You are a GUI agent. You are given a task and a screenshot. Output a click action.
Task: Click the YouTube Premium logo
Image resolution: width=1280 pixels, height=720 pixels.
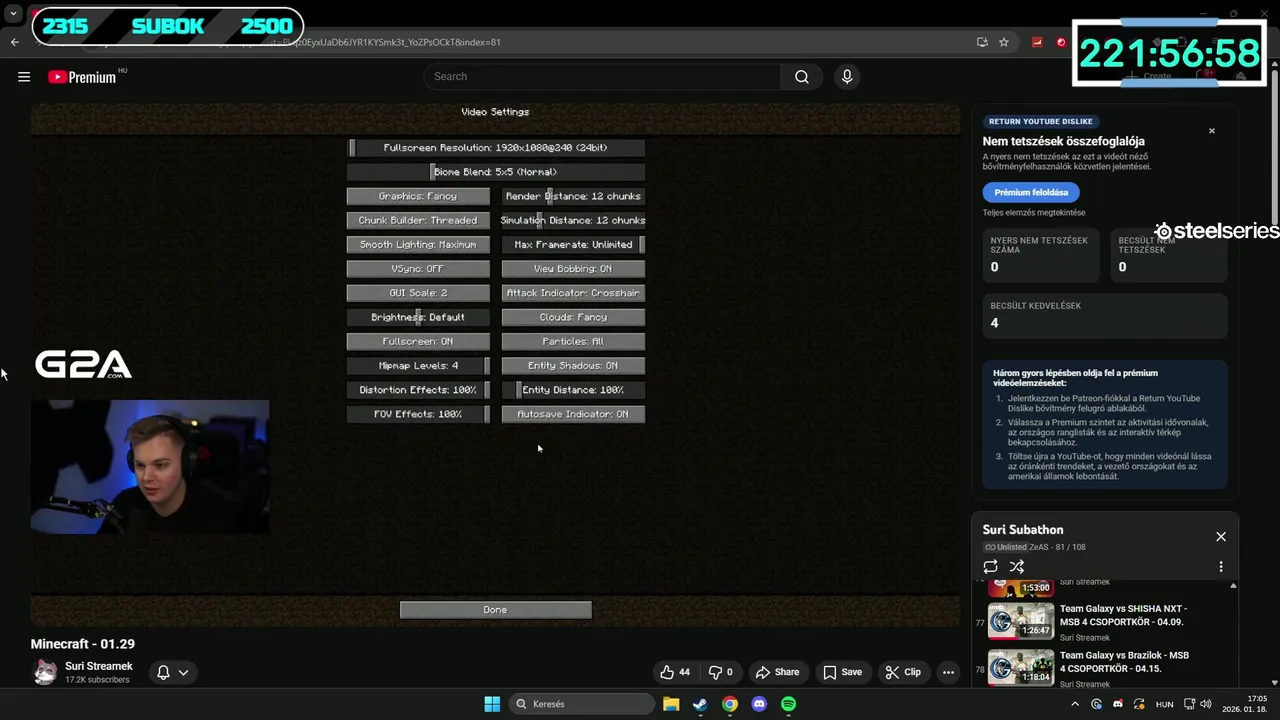(x=82, y=77)
